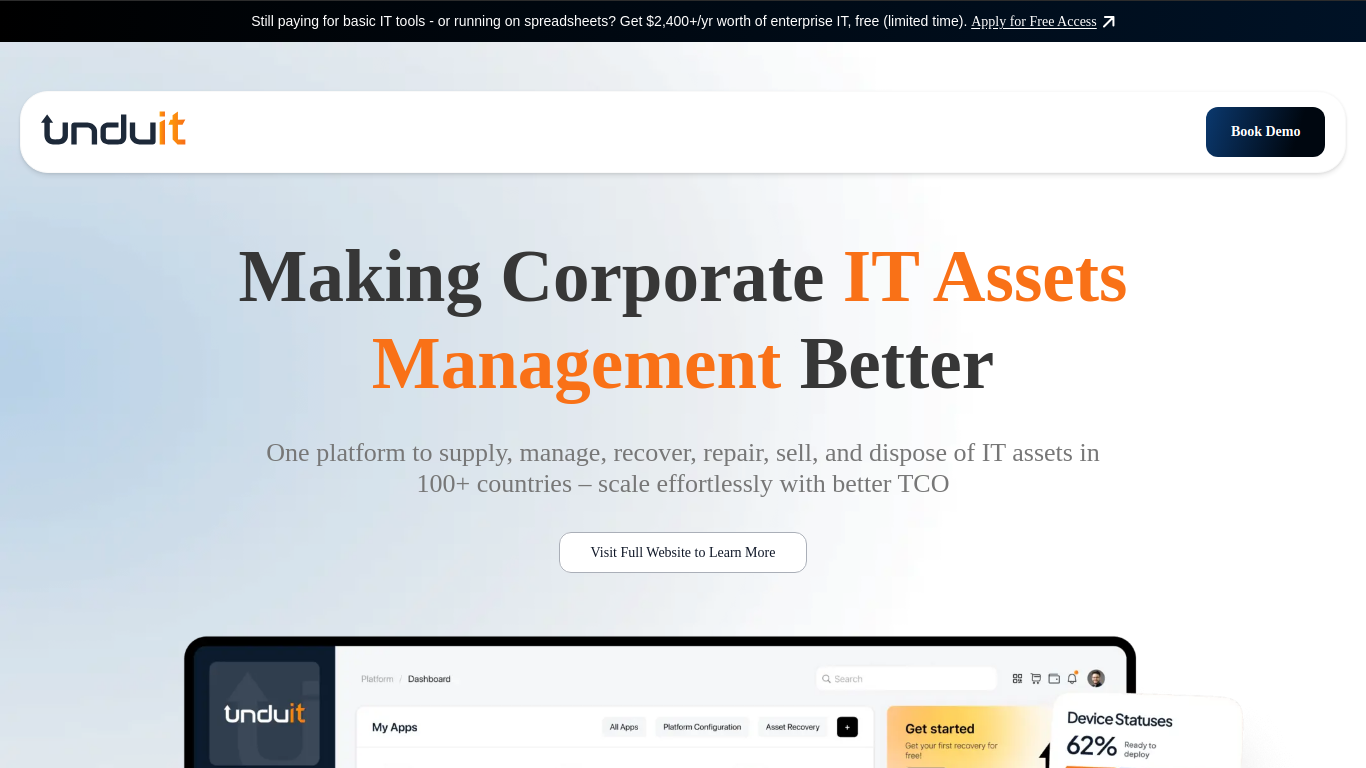Click the unduit logo in dashboard sidebar
Image resolution: width=1366 pixels, height=768 pixels.
(264, 714)
